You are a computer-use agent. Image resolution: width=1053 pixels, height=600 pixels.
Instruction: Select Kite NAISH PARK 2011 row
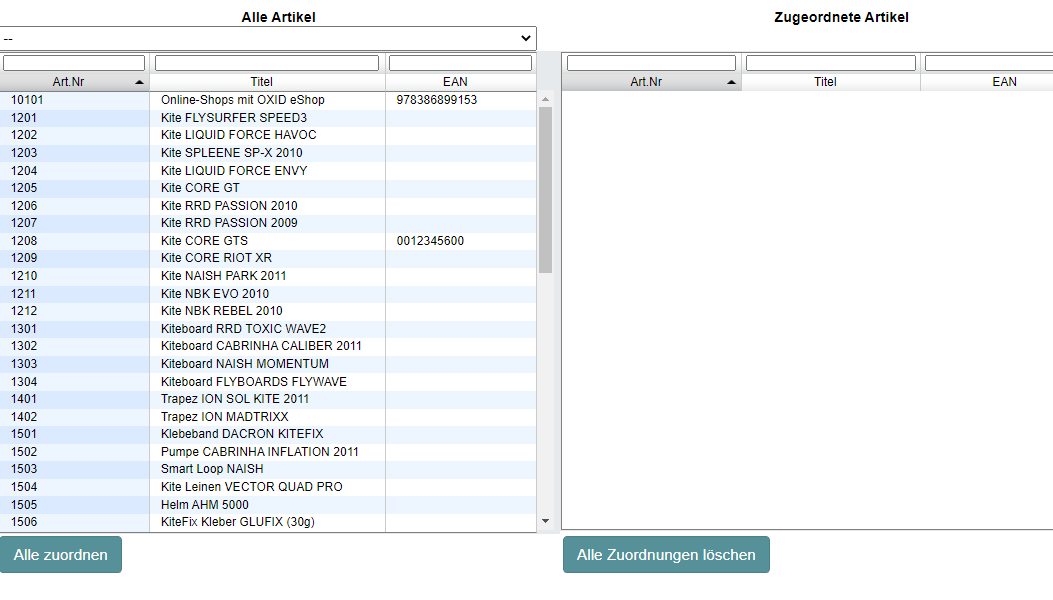pos(268,276)
